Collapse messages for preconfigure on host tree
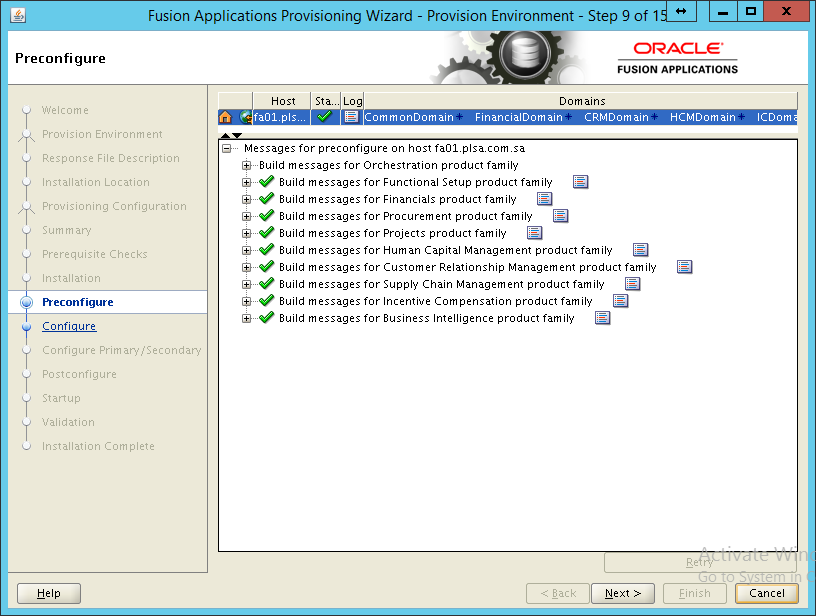The height and width of the screenshot is (616, 816). click(227, 148)
